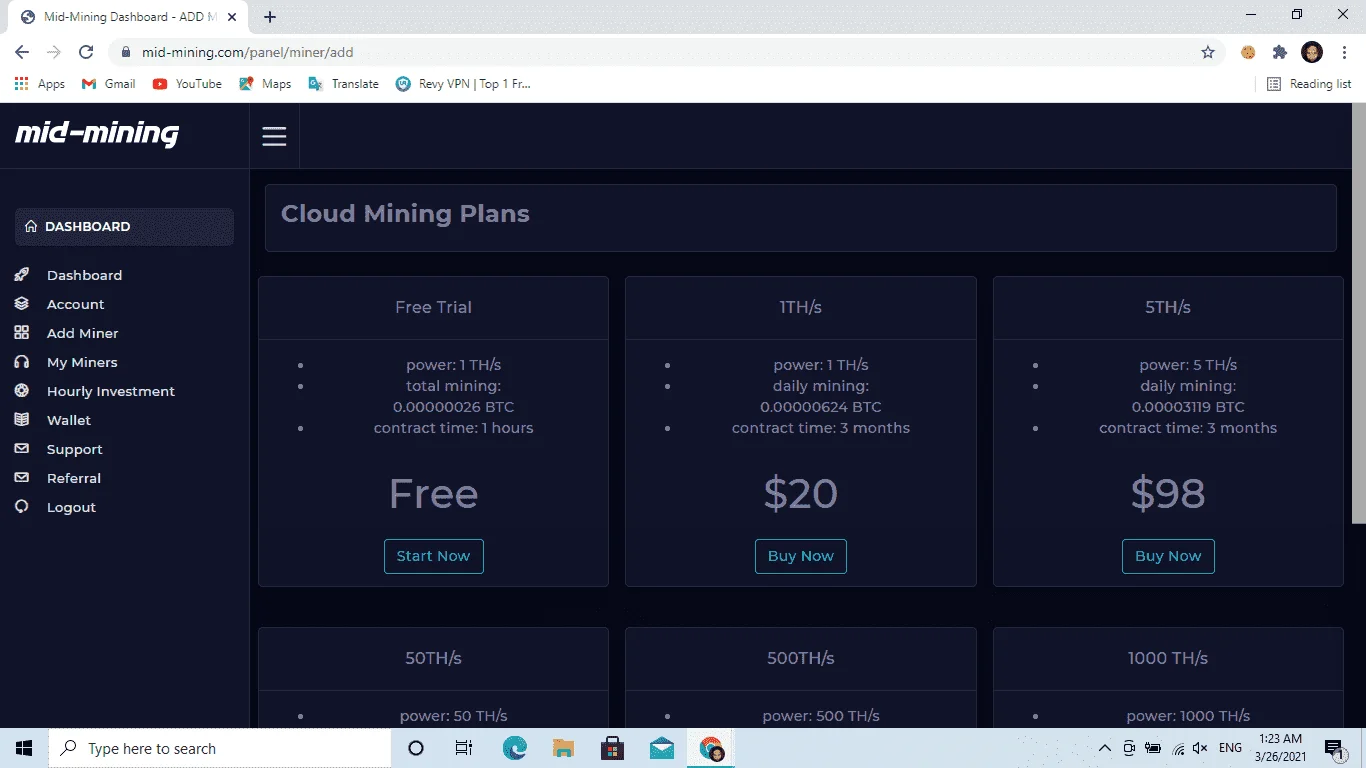This screenshot has width=1366, height=768.
Task: Click the mid-mining logo
Action: [97, 134]
